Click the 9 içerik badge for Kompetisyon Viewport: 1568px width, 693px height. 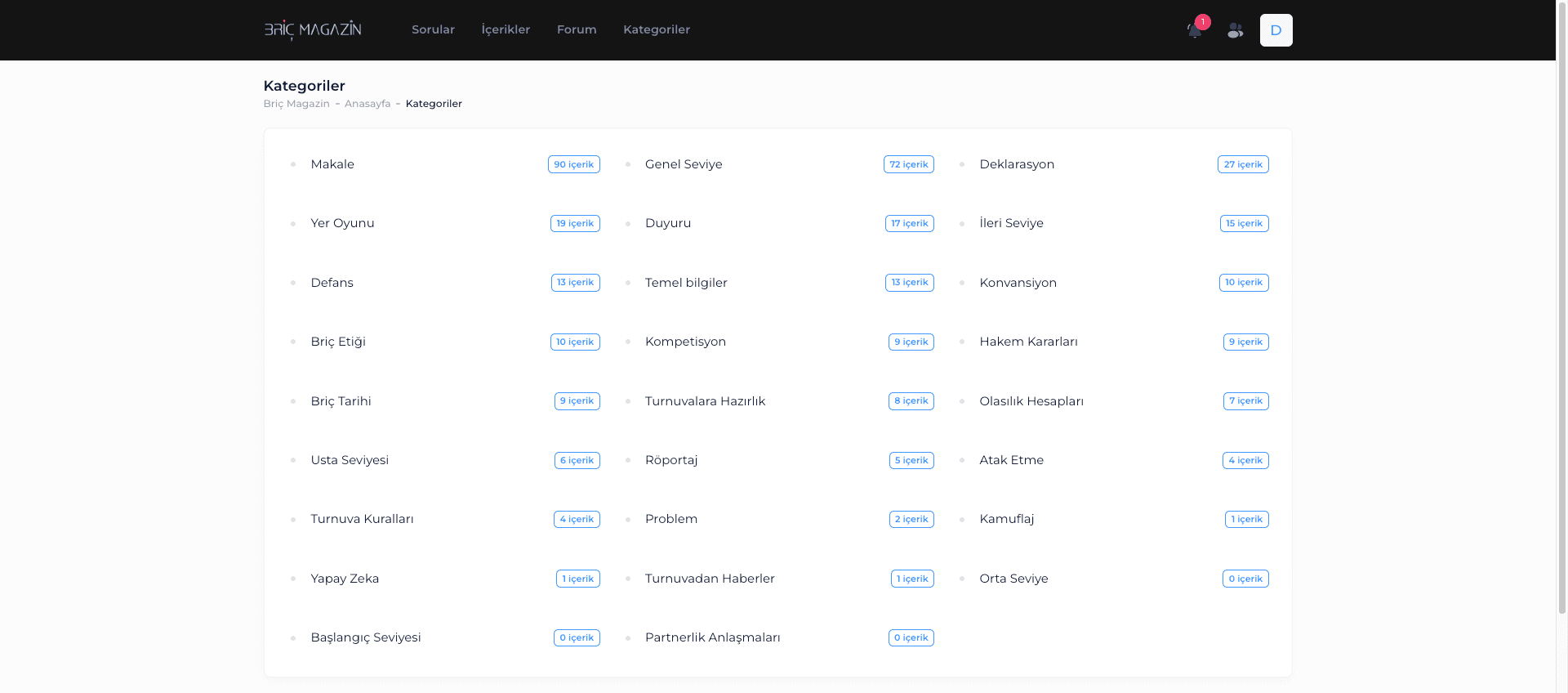(911, 342)
